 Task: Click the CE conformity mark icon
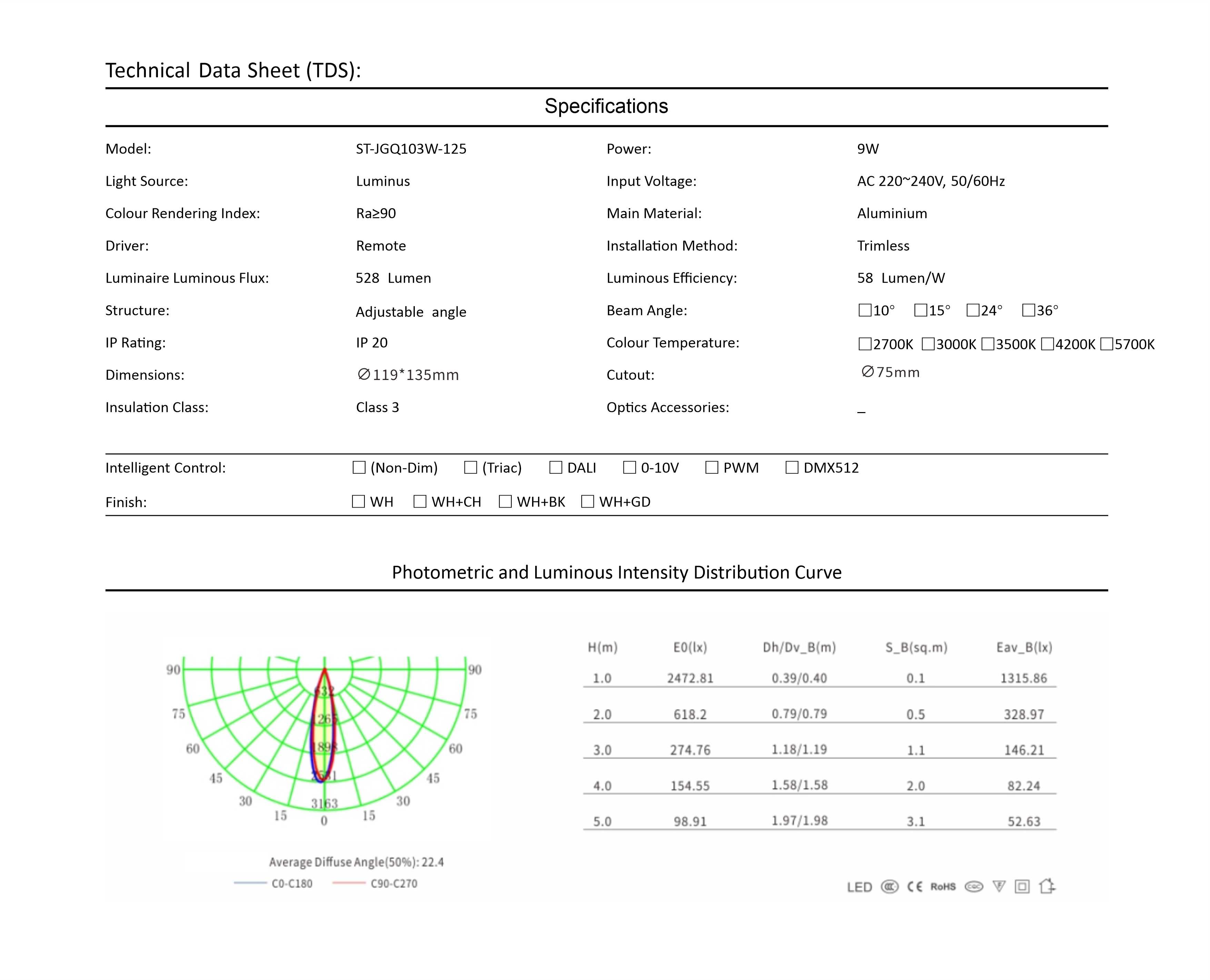click(x=915, y=887)
